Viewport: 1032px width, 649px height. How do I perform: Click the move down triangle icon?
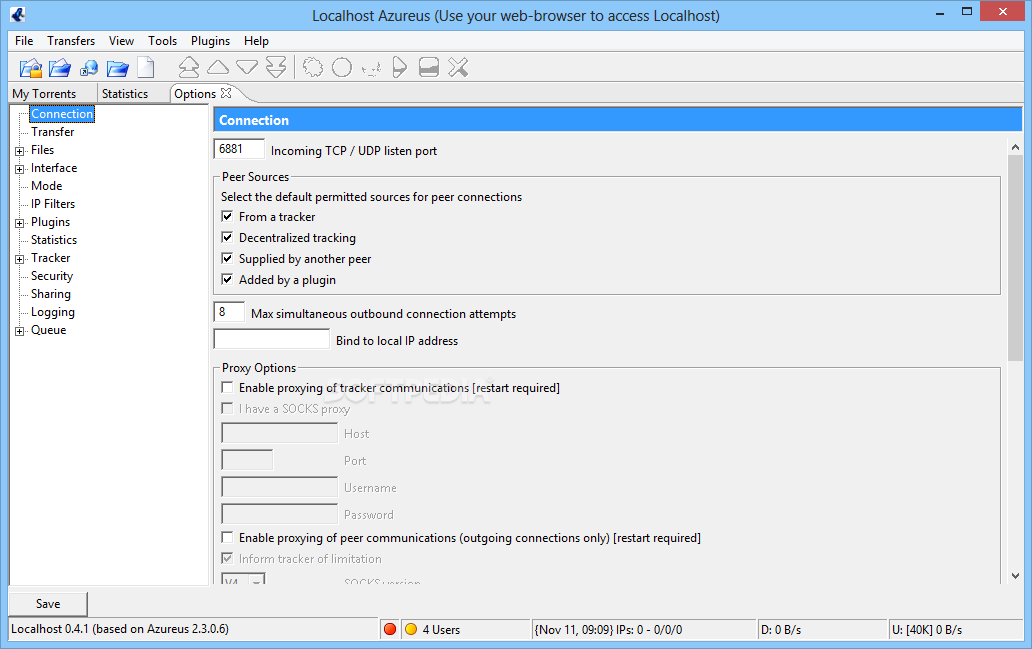(x=247, y=67)
